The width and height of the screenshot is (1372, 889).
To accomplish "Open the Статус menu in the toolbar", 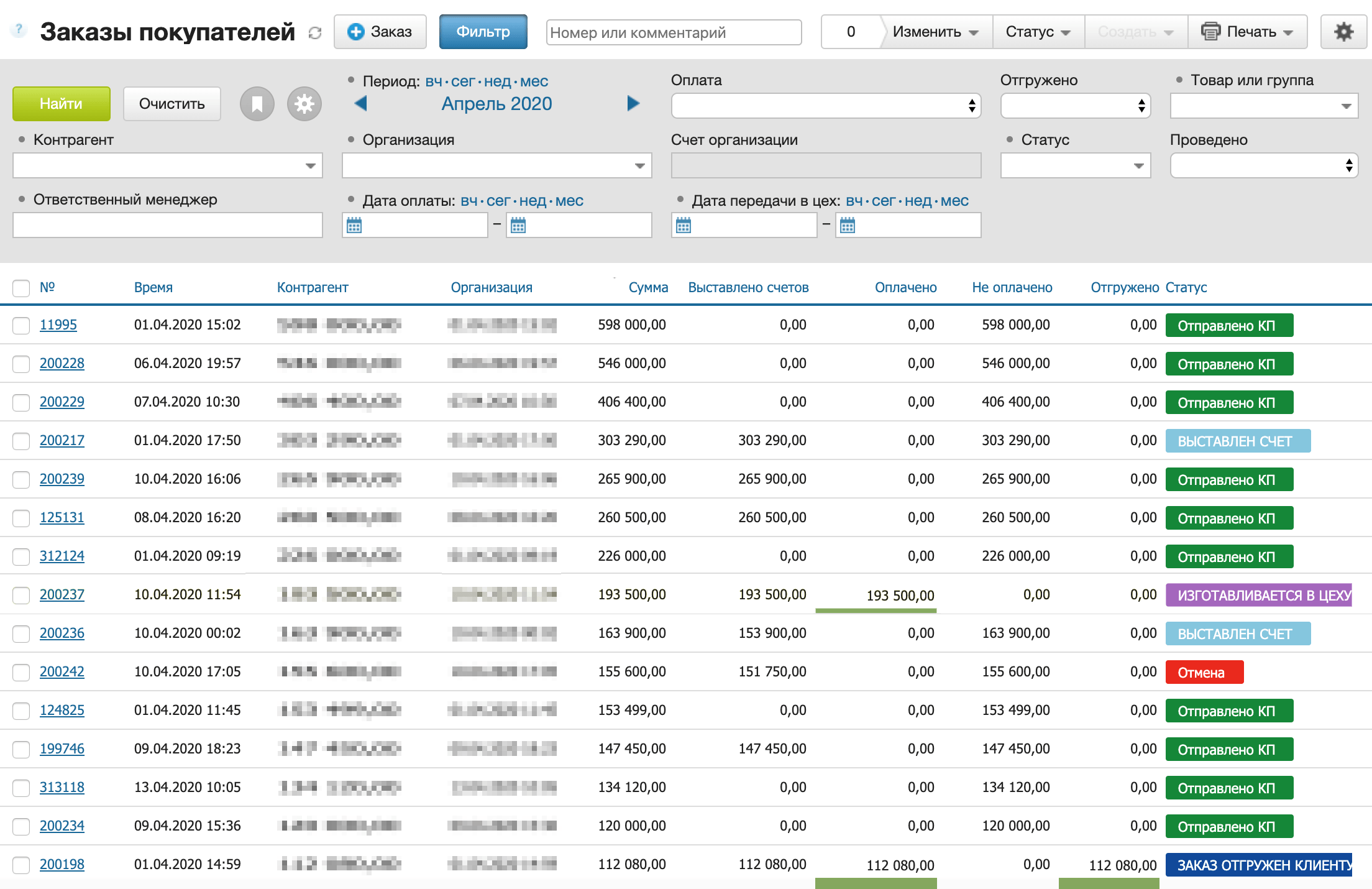I will 1038,32.
